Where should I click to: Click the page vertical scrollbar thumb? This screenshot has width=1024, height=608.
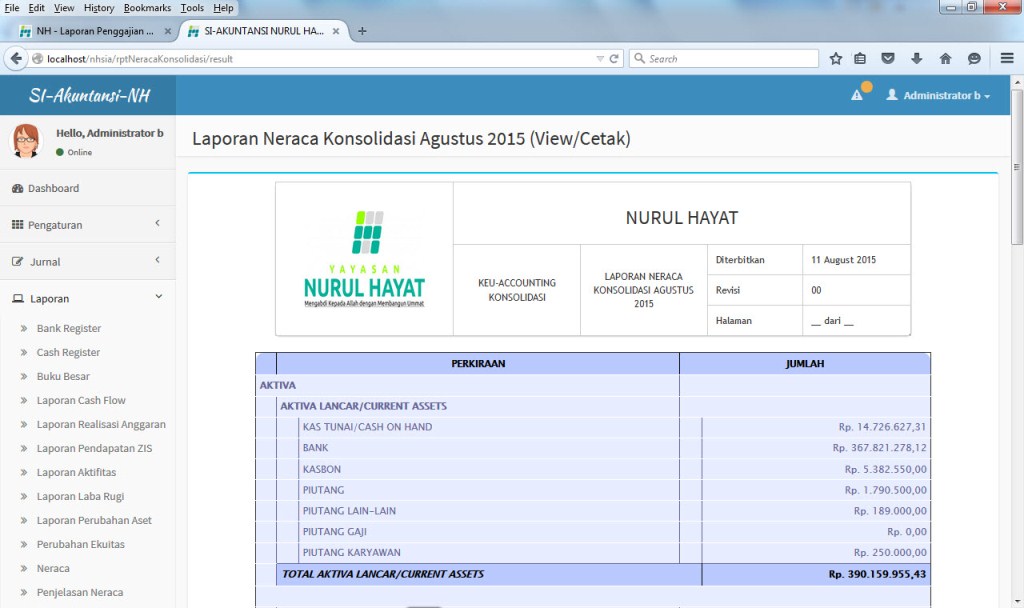1017,167
